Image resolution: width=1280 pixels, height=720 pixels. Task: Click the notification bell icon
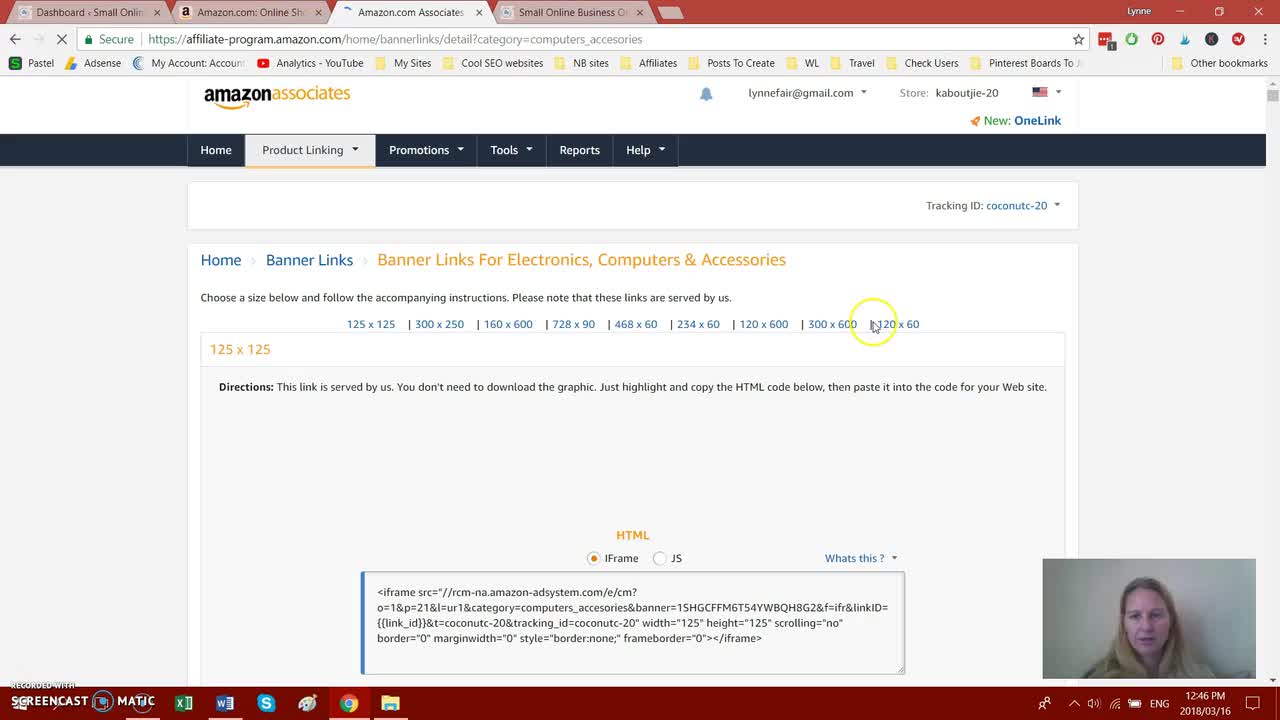(706, 94)
